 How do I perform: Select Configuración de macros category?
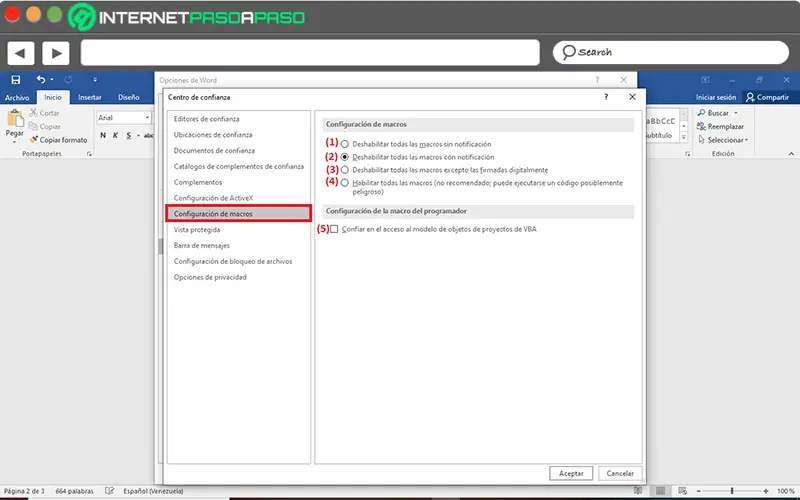click(238, 214)
